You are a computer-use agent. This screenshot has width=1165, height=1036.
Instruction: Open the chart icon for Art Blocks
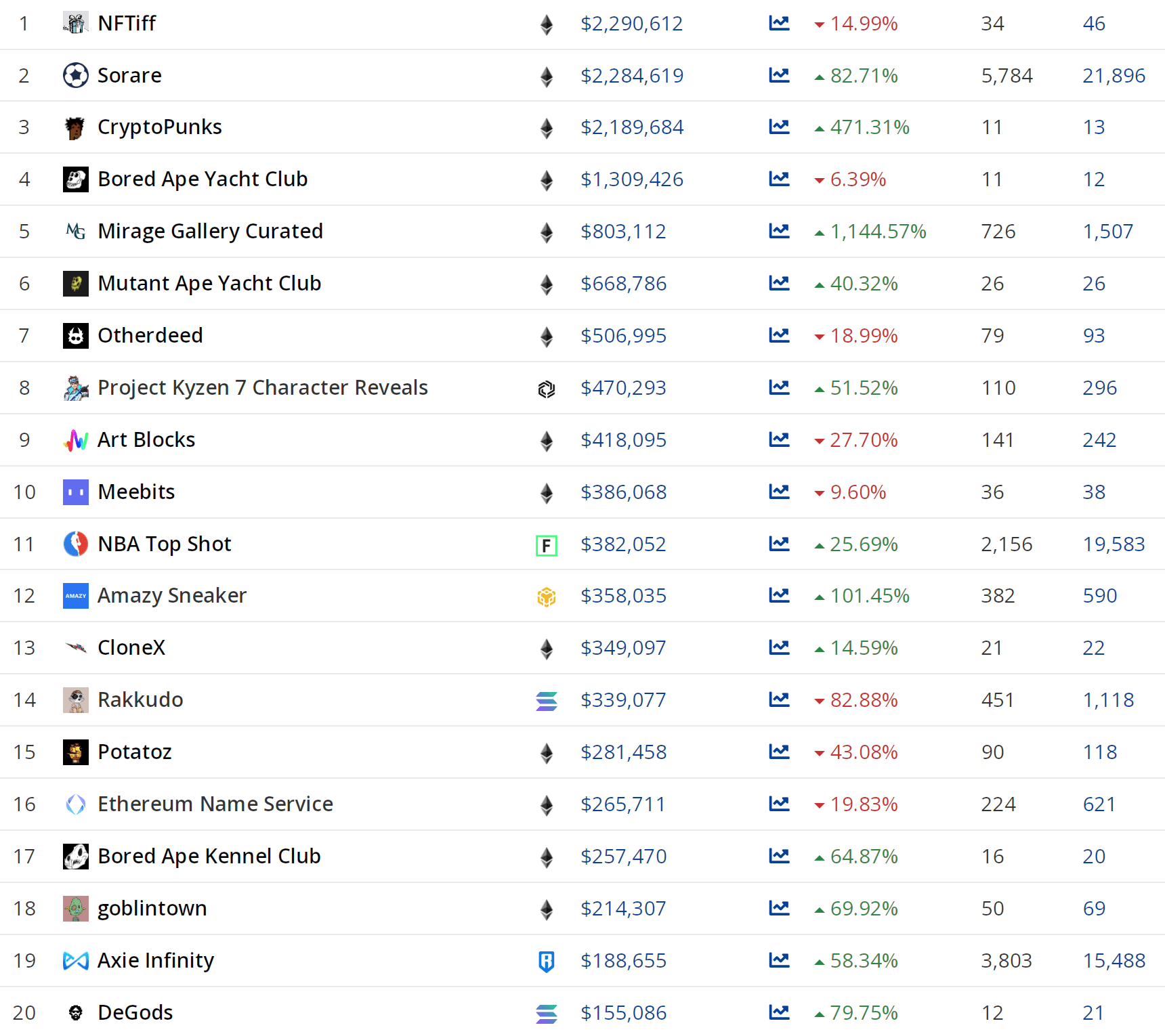(x=779, y=440)
